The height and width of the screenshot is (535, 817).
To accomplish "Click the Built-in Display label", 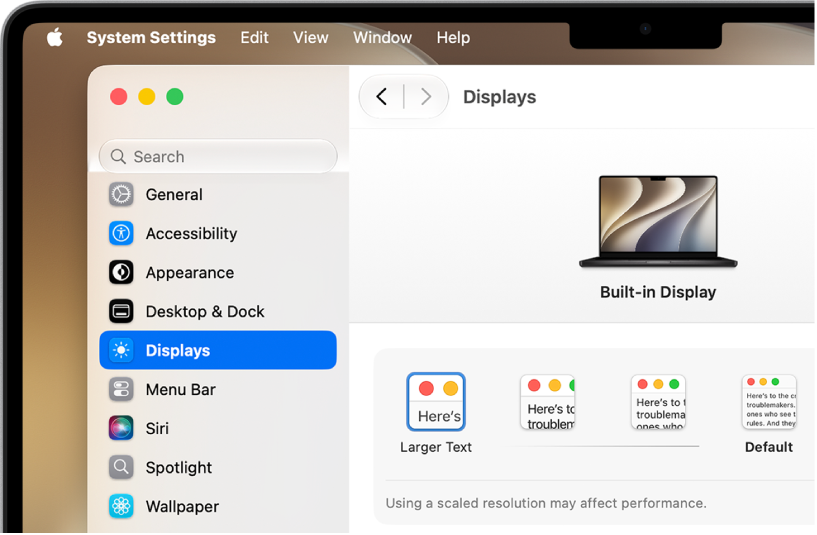I will tap(658, 292).
